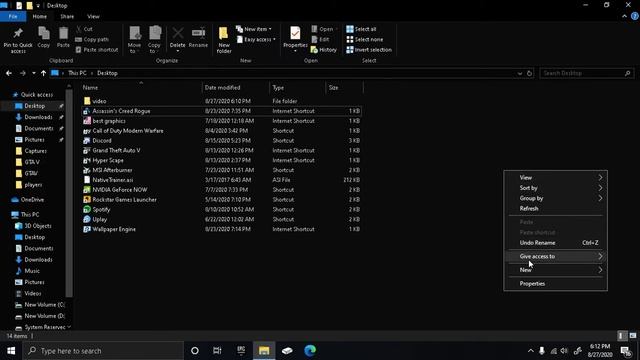
Task: Open the New submenu in context menu
Action: [556, 270]
